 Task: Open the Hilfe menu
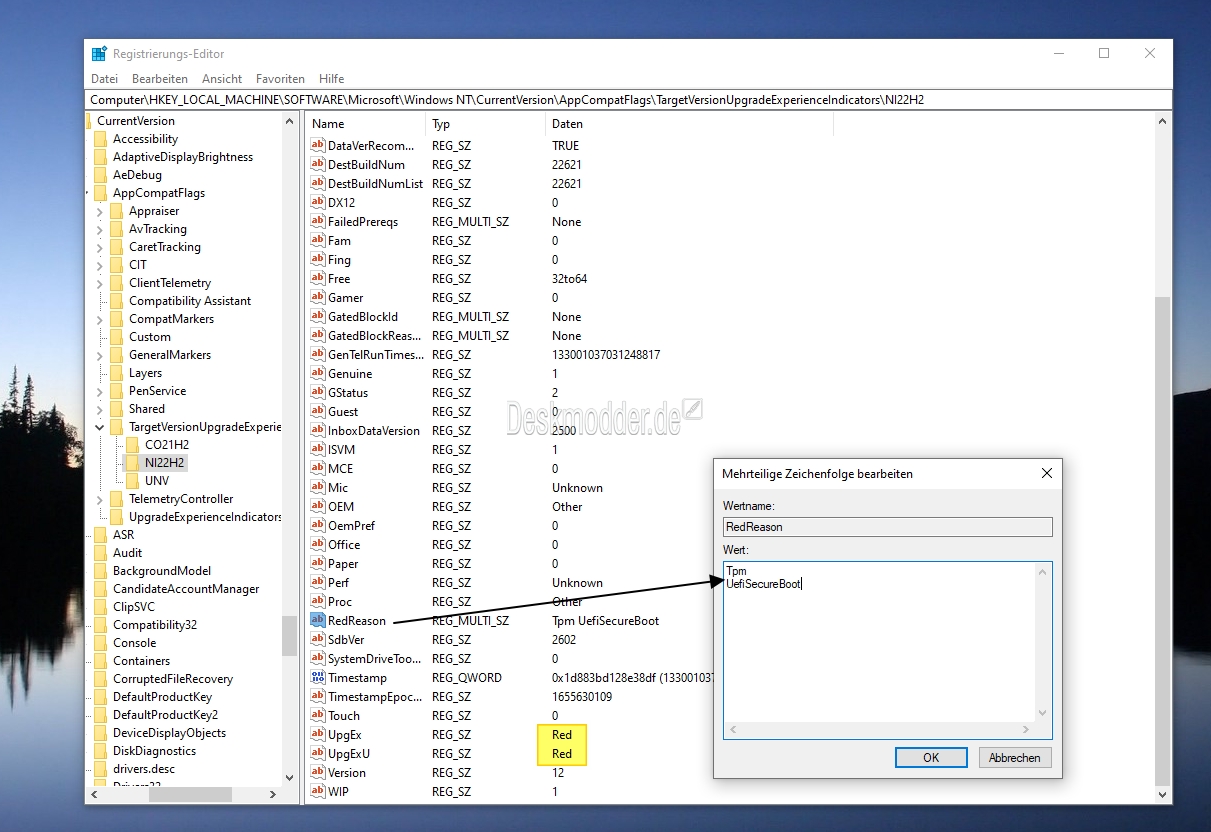click(x=331, y=78)
